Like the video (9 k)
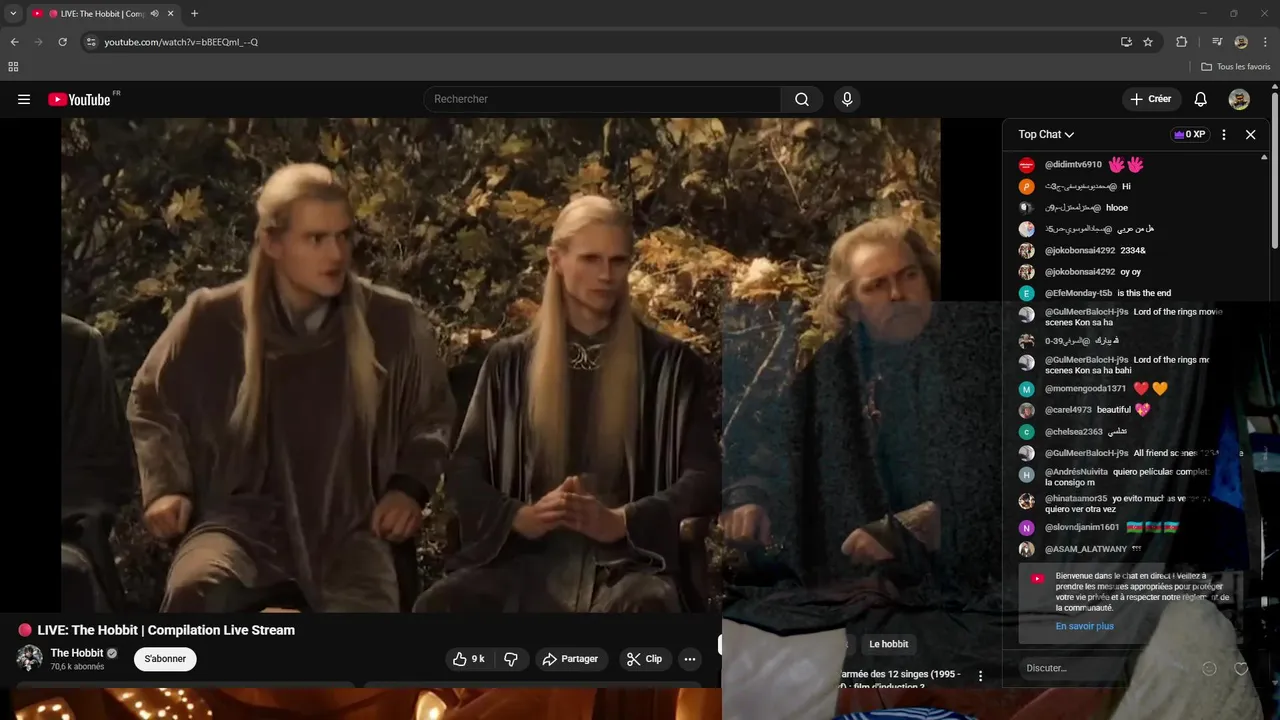 [x=469, y=659]
